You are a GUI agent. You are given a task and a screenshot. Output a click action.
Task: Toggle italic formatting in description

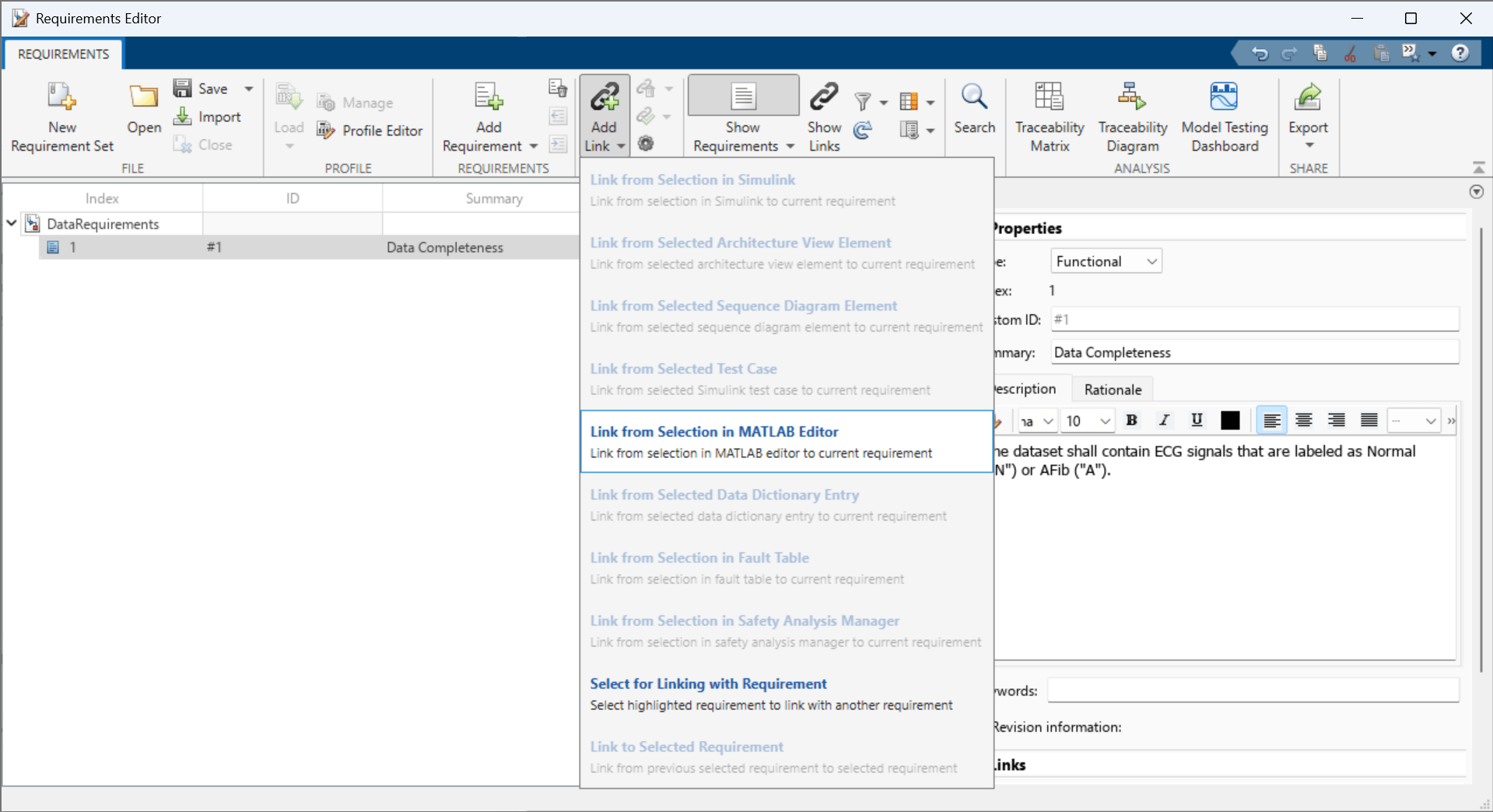click(1164, 420)
